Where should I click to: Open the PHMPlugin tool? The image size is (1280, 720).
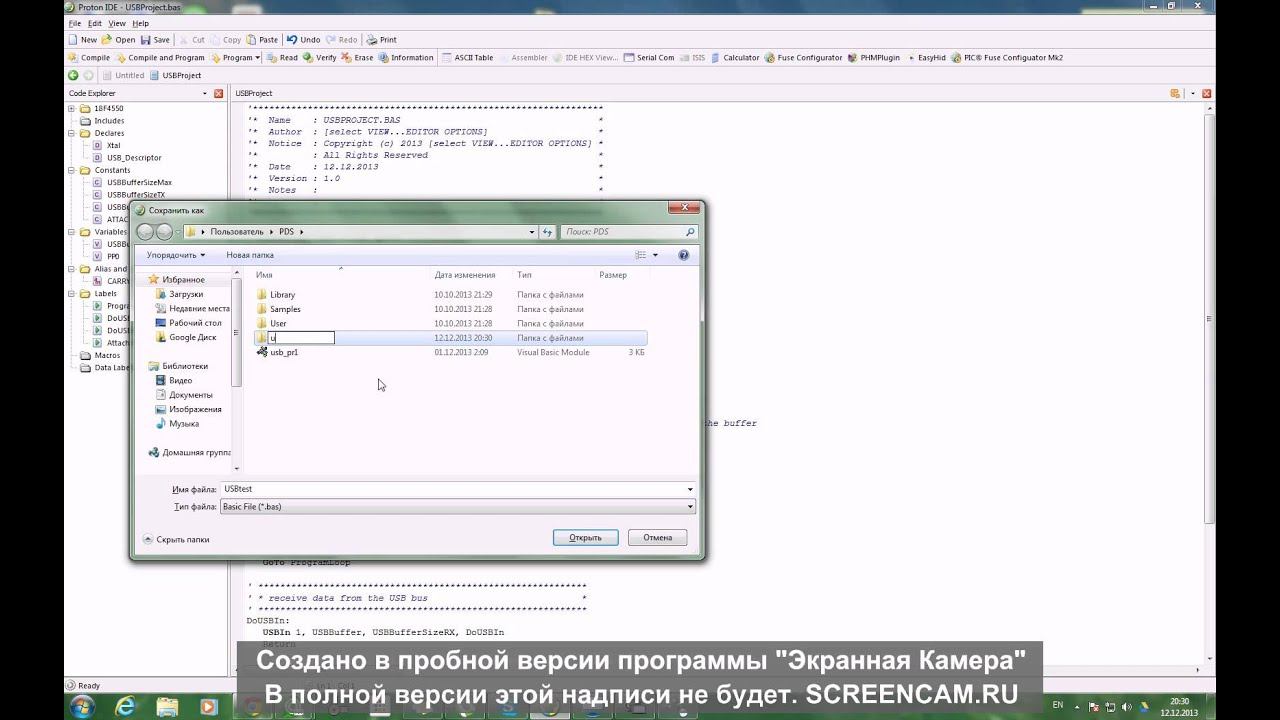click(873, 58)
